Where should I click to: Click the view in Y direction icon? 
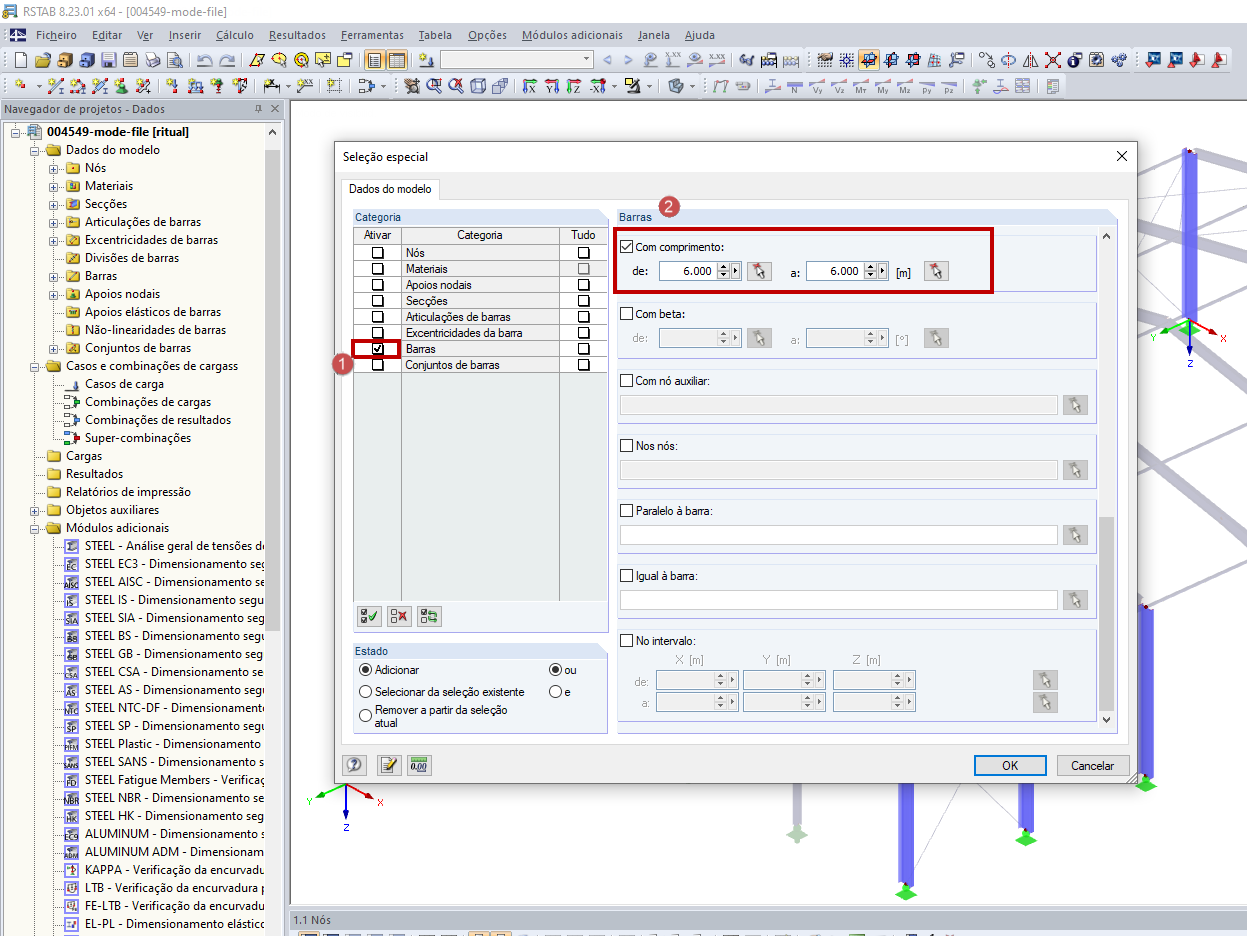[x=550, y=86]
